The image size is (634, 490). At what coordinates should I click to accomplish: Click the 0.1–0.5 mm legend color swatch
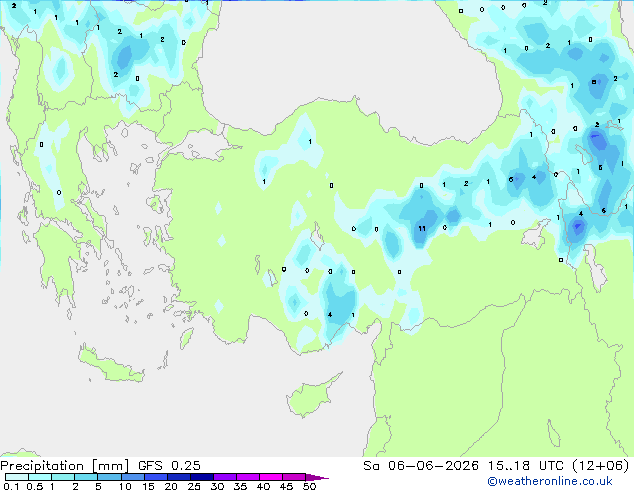coord(17,477)
